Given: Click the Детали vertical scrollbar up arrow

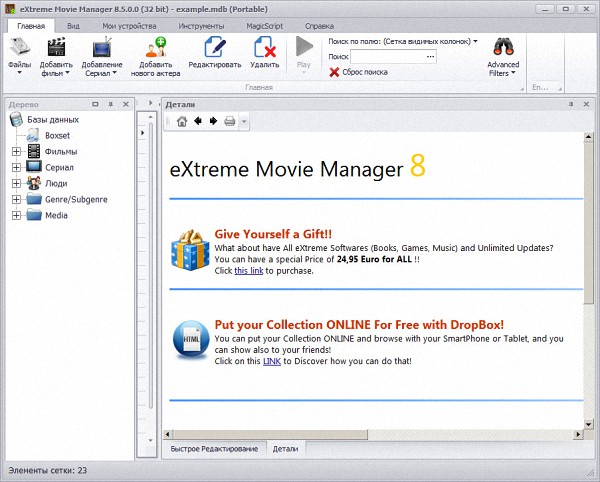Looking at the screenshot, I should click(589, 137).
